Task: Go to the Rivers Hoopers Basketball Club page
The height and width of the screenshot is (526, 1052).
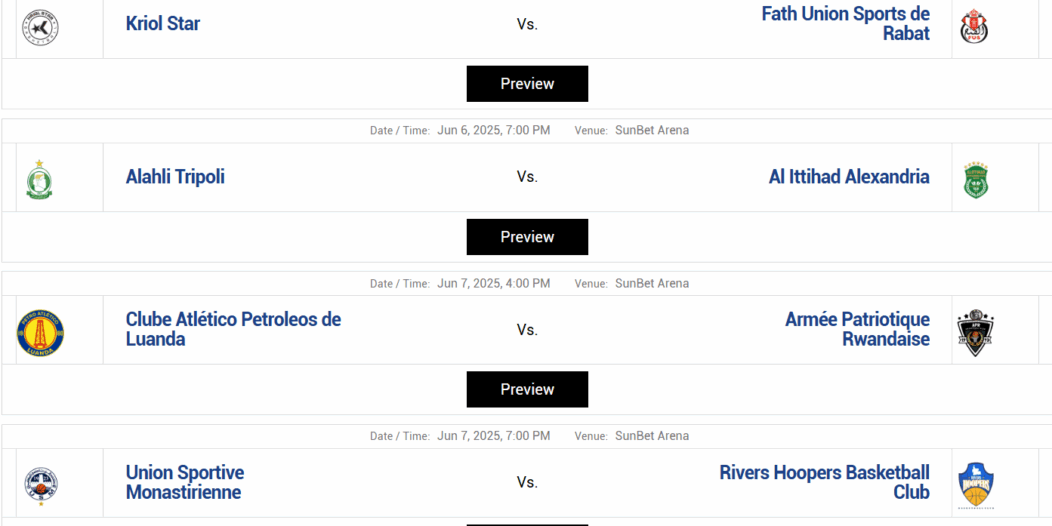Action: pos(824,482)
